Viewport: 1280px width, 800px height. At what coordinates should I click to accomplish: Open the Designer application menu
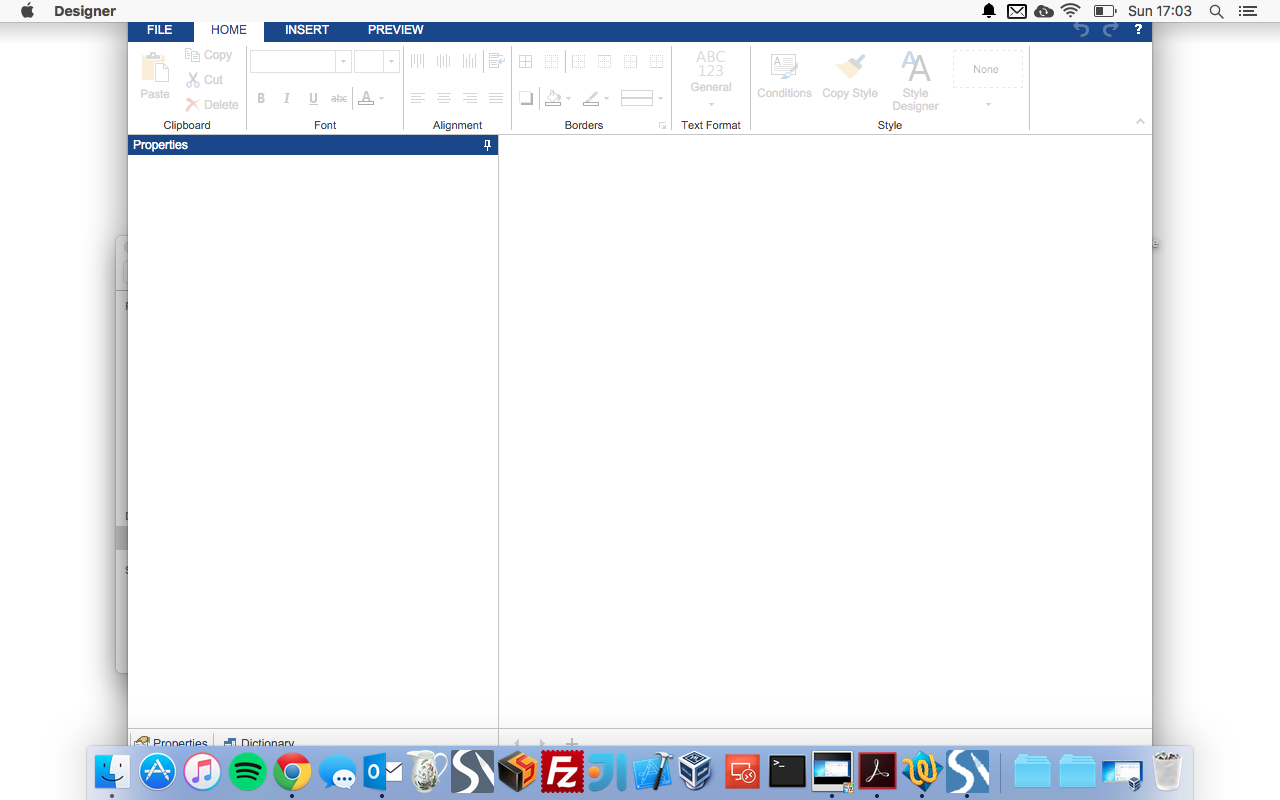click(85, 11)
